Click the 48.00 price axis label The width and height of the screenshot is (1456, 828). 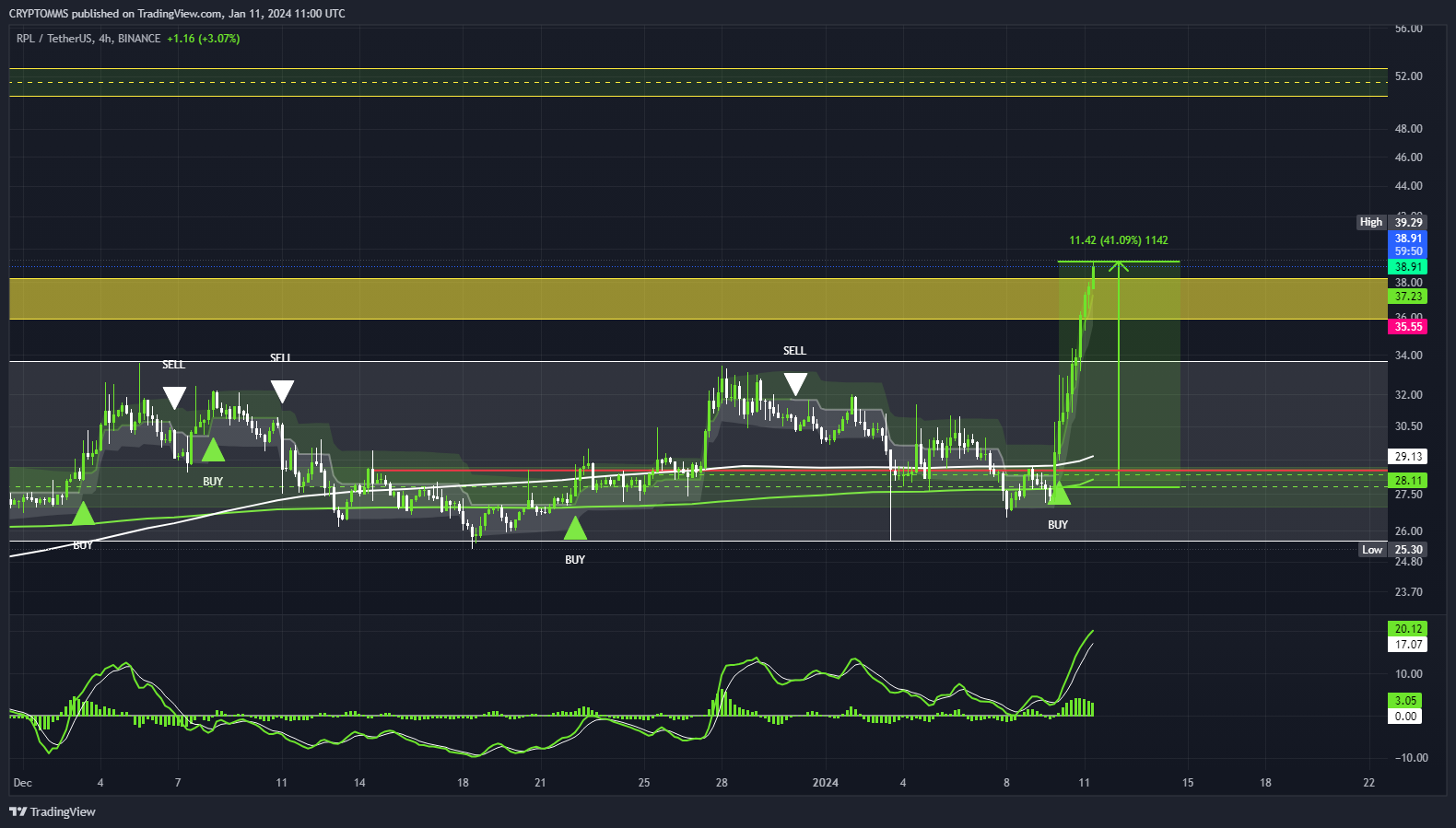pyautogui.click(x=1408, y=129)
